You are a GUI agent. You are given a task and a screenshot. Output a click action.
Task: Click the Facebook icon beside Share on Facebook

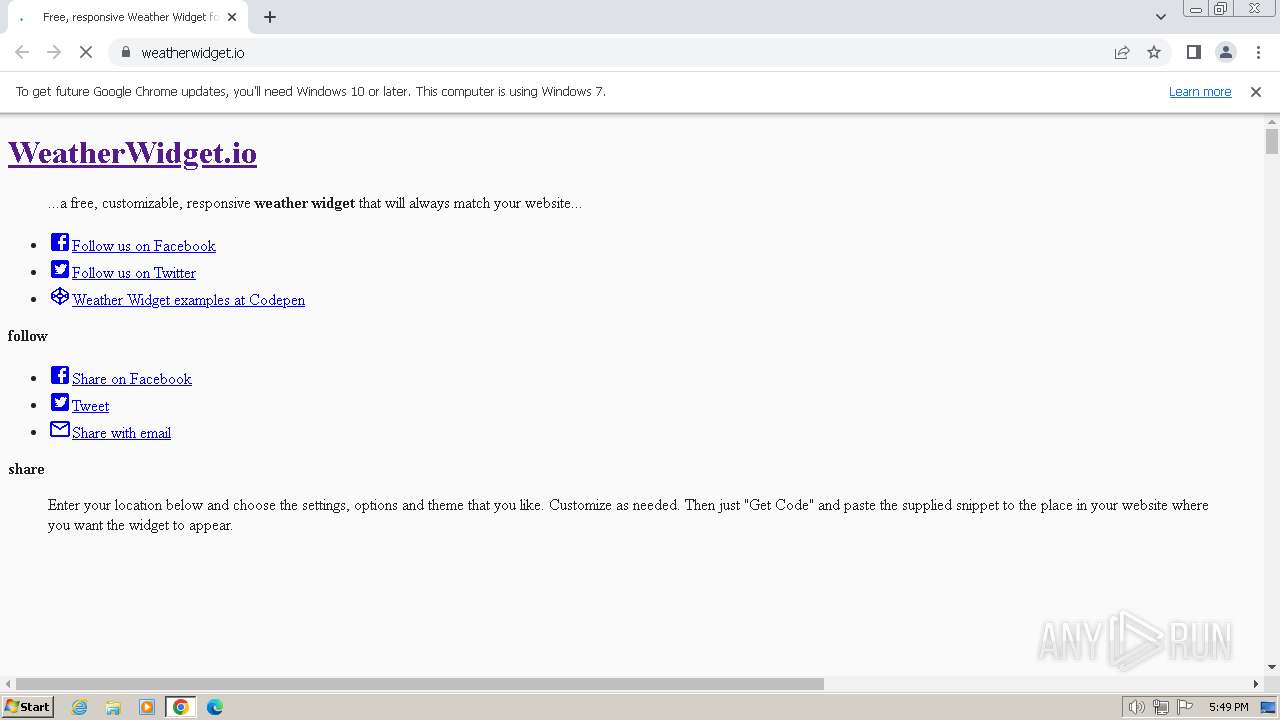pyautogui.click(x=60, y=376)
